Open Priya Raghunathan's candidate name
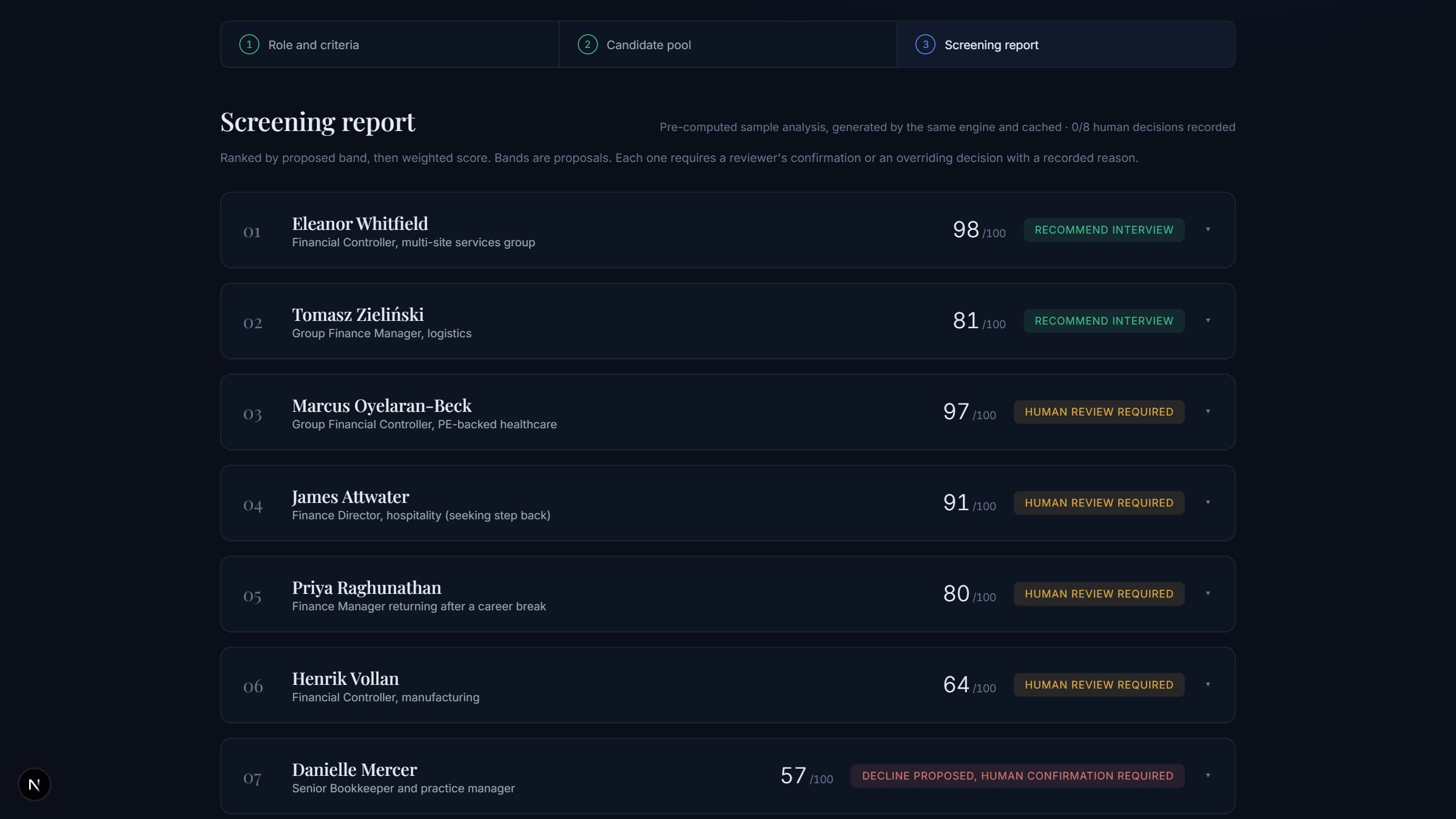The height and width of the screenshot is (819, 1456). click(x=366, y=587)
